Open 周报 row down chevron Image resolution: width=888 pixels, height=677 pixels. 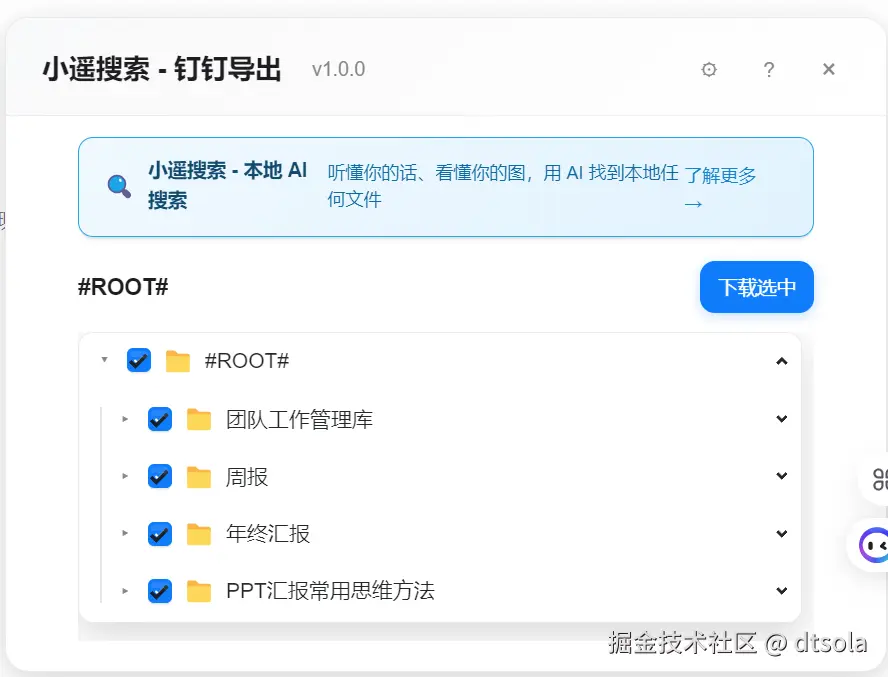[x=782, y=476]
